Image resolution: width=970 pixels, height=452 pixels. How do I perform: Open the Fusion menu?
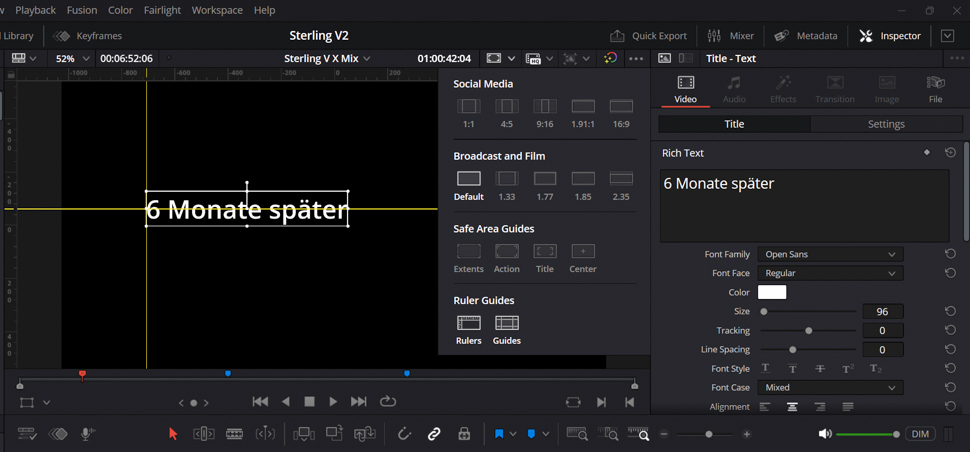(82, 10)
